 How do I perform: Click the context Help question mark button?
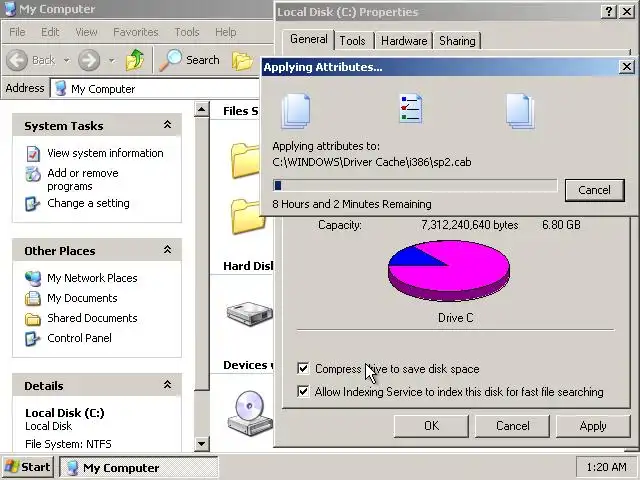point(608,11)
